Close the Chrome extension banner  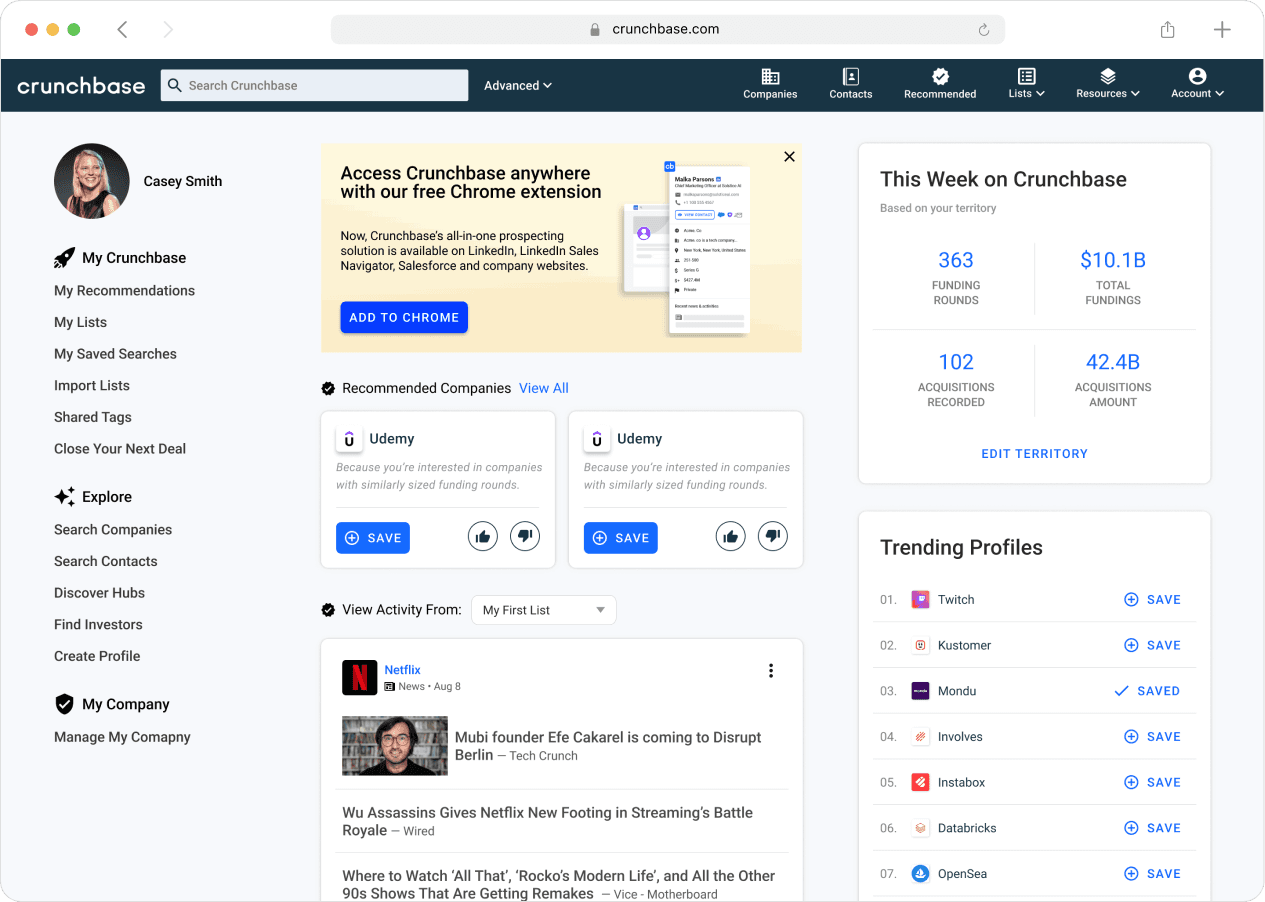(789, 157)
